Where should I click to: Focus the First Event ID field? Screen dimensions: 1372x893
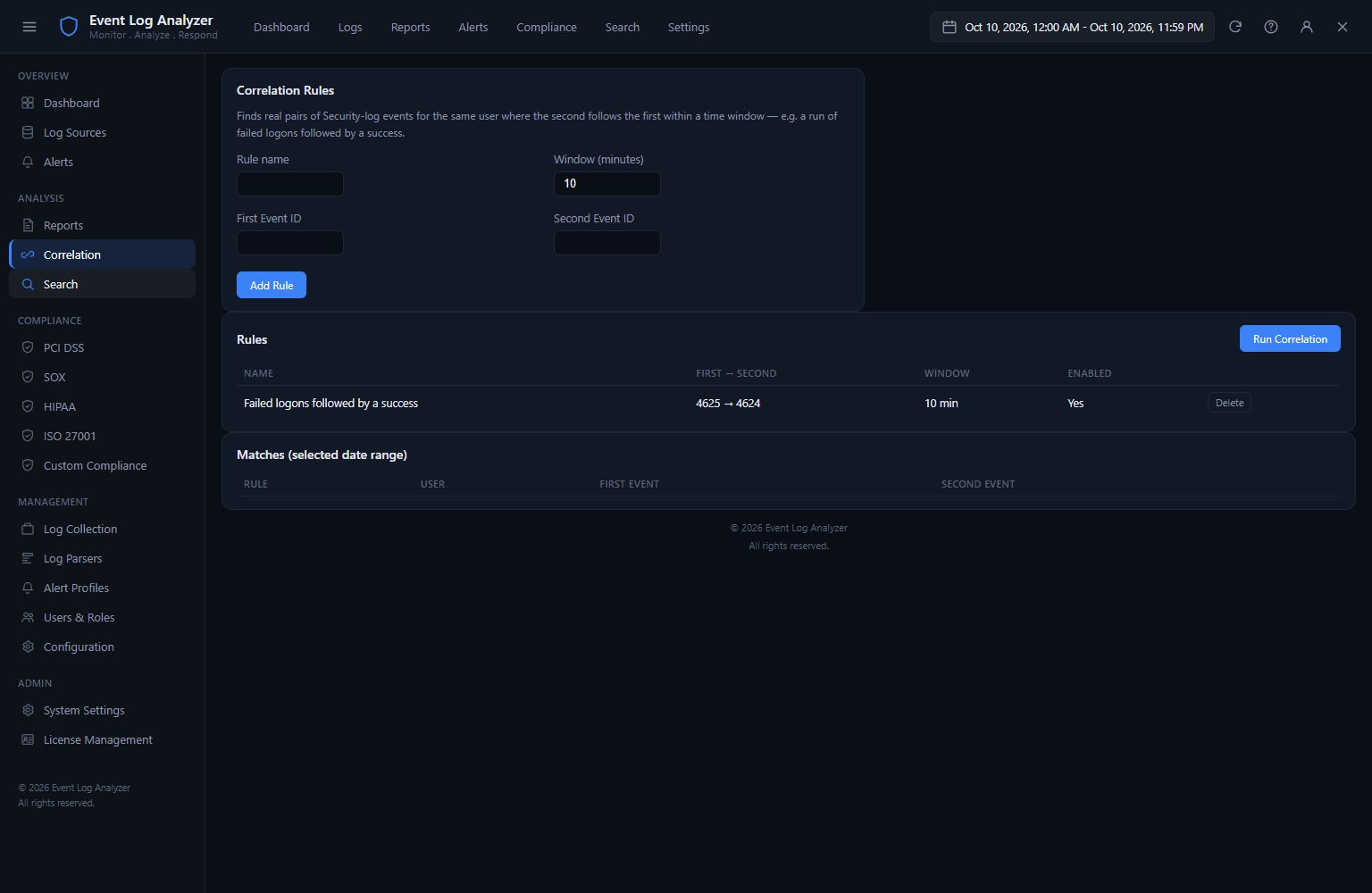(290, 243)
